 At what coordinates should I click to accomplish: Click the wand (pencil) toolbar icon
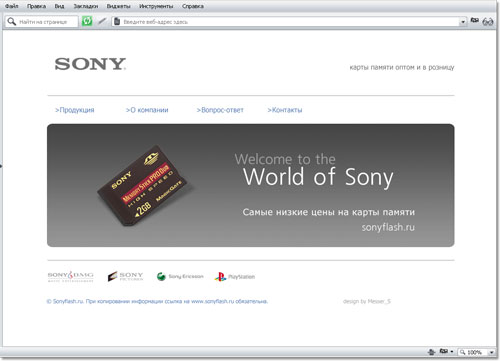[x=102, y=21]
